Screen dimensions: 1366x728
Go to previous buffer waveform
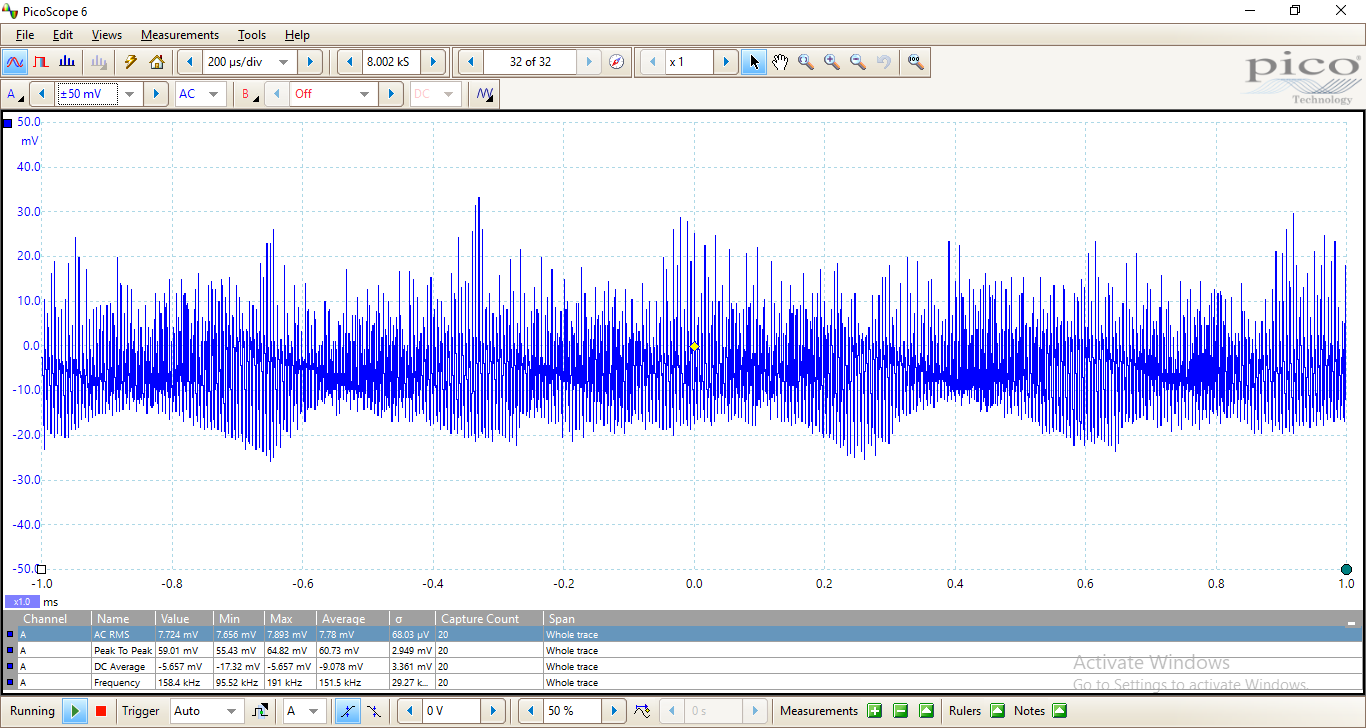point(471,62)
